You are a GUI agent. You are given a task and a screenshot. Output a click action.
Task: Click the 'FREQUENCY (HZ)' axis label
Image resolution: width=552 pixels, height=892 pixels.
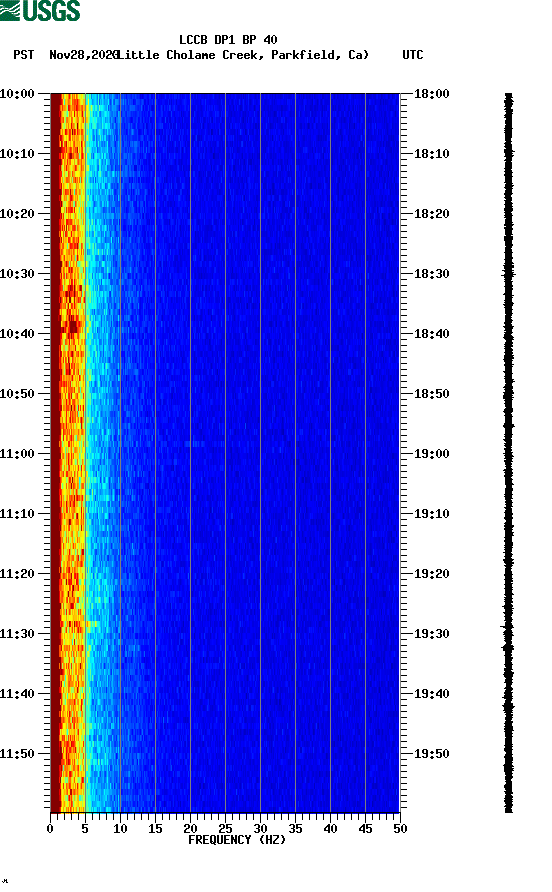[x=237, y=840]
